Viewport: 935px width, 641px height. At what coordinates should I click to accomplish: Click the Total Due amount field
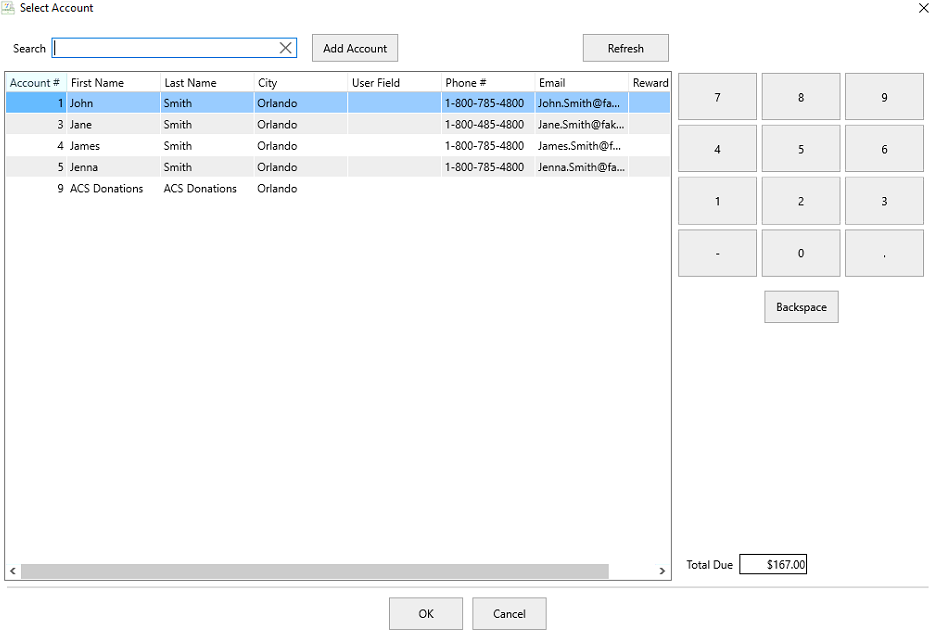[x=773, y=564]
